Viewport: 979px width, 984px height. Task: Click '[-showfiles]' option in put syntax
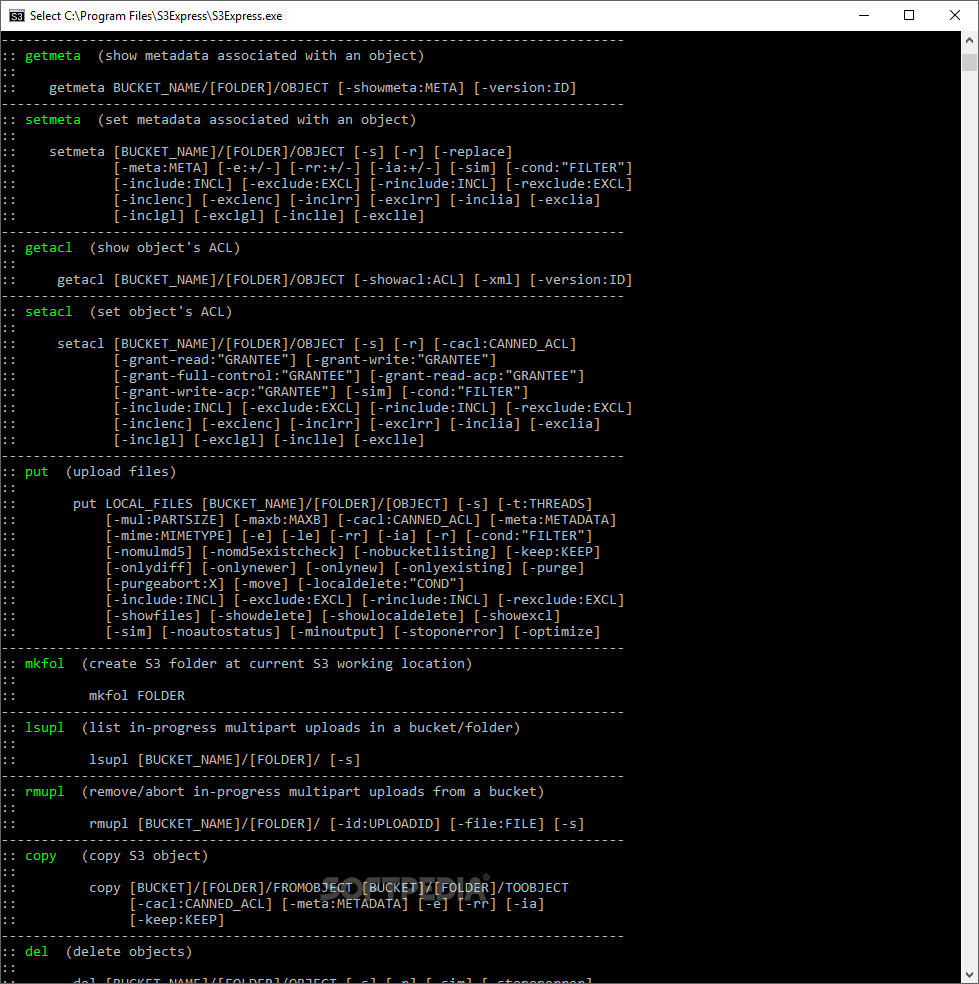click(153, 616)
